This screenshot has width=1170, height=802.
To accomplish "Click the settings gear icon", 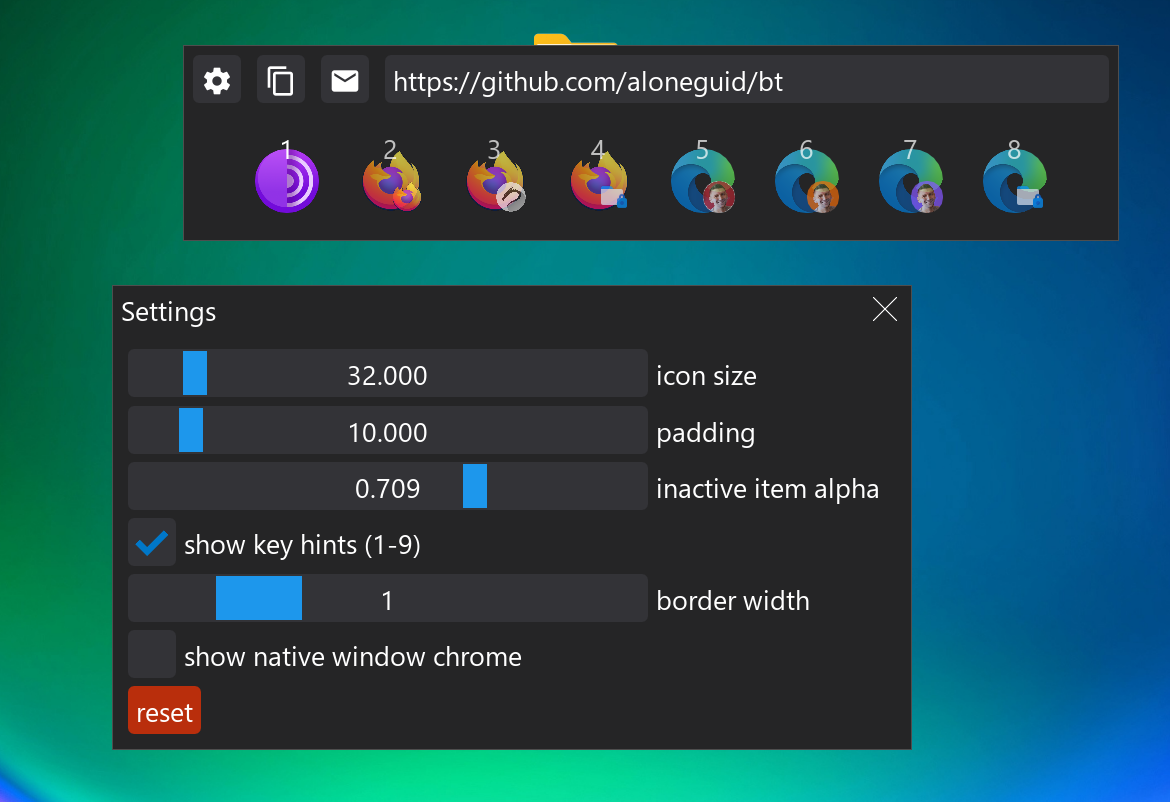I will click(217, 80).
